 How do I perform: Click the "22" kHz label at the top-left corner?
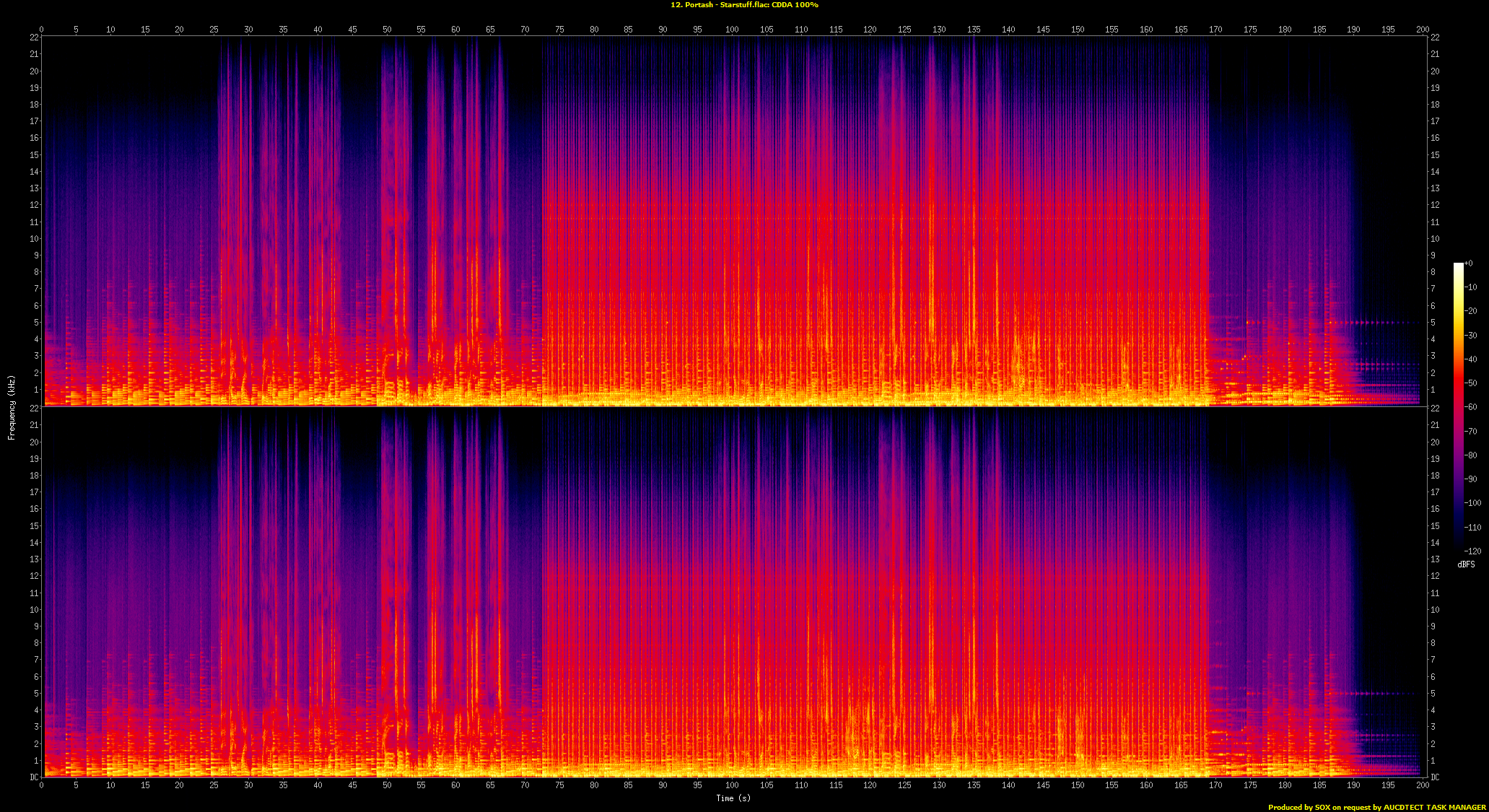click(34, 38)
